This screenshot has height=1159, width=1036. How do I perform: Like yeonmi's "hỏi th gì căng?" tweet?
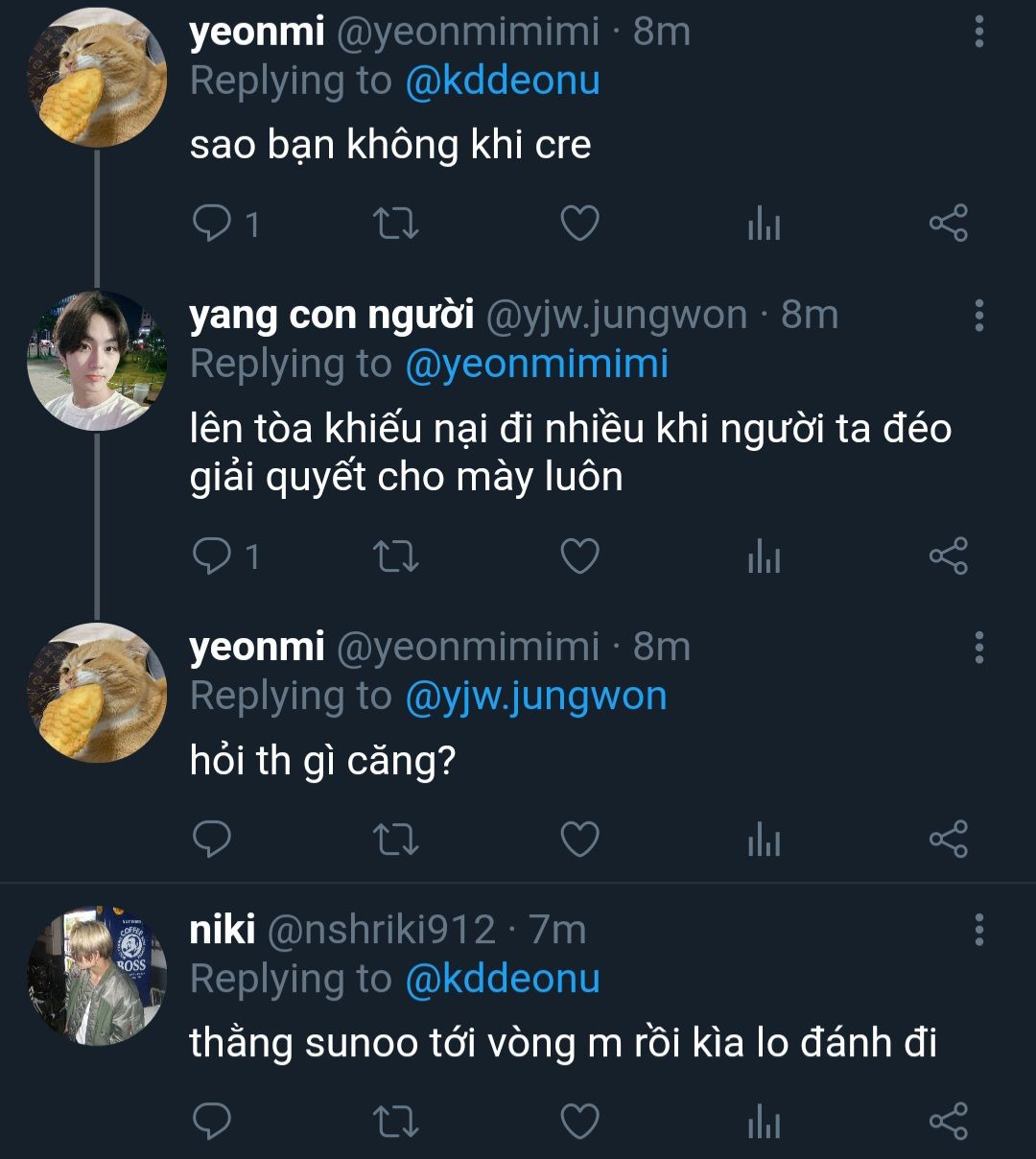click(x=579, y=840)
